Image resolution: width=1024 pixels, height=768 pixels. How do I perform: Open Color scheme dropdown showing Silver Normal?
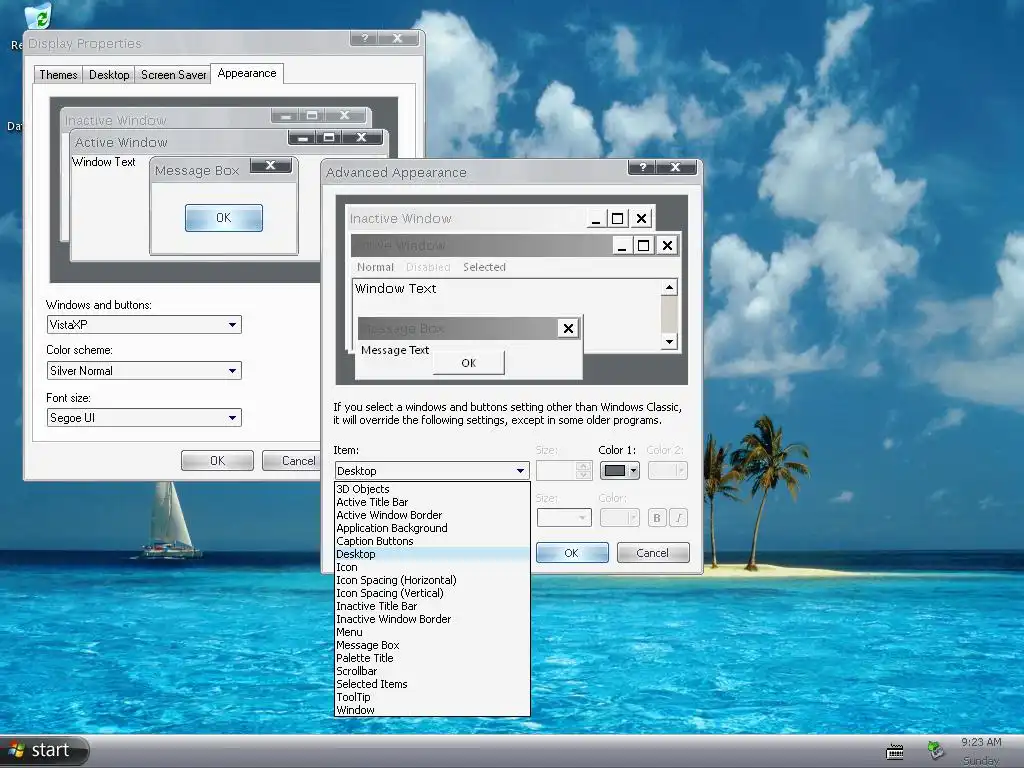[x=144, y=371]
